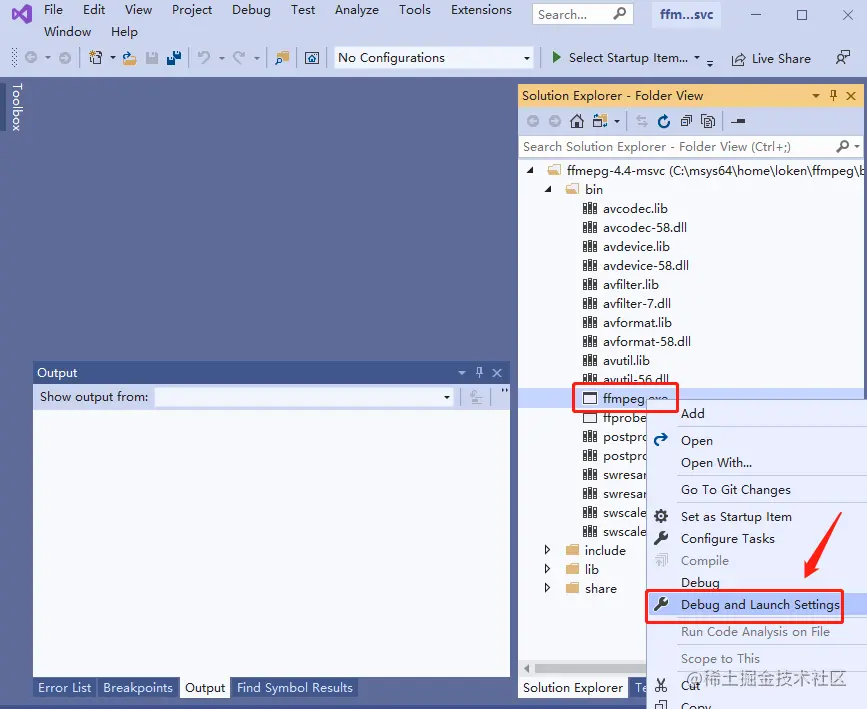Viewport: 867px width, 709px height.
Task: Click the Home icon in Solution Explorer toolbar
Action: (x=578, y=121)
